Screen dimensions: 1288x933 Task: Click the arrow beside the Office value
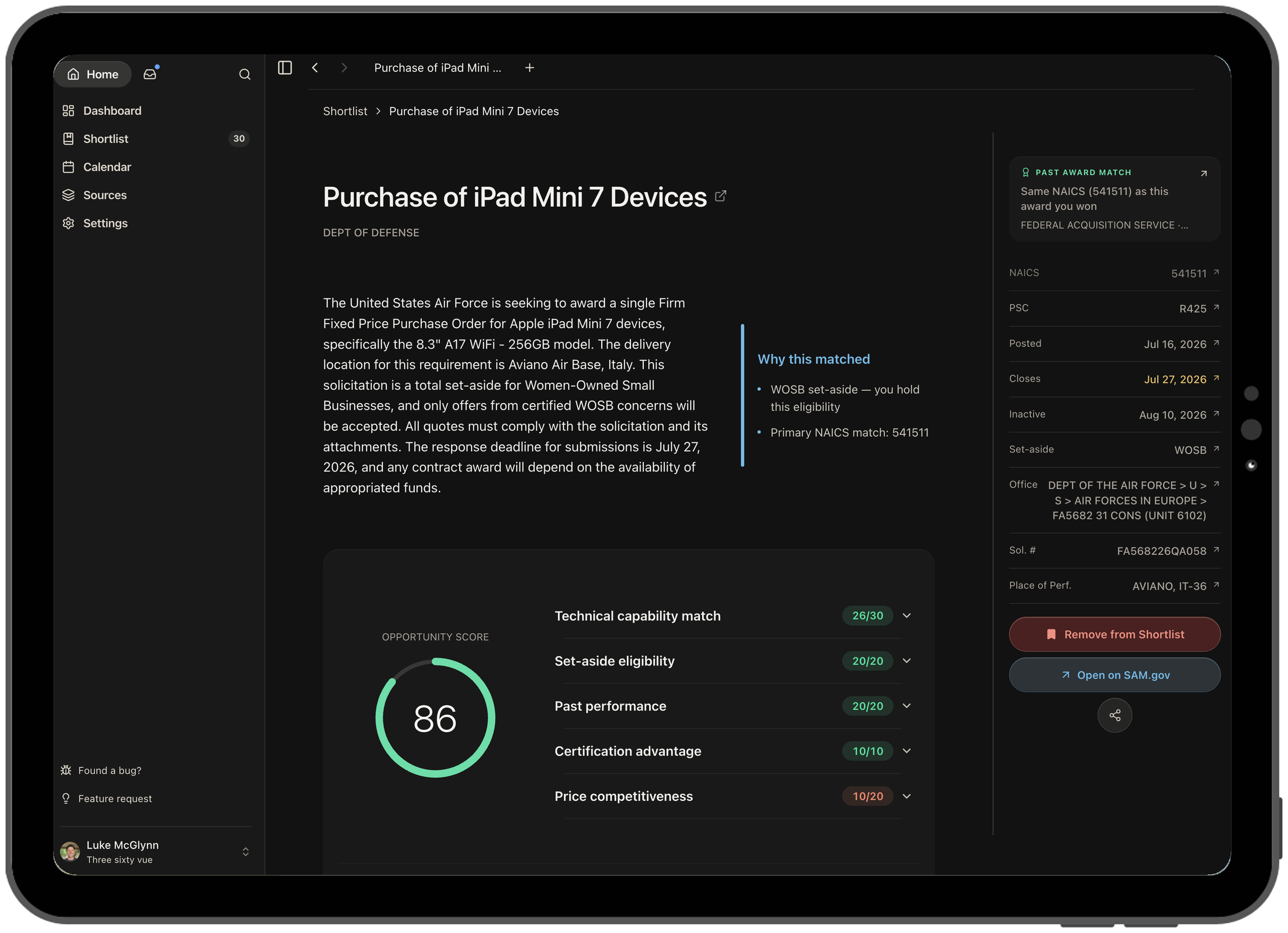point(1216,484)
